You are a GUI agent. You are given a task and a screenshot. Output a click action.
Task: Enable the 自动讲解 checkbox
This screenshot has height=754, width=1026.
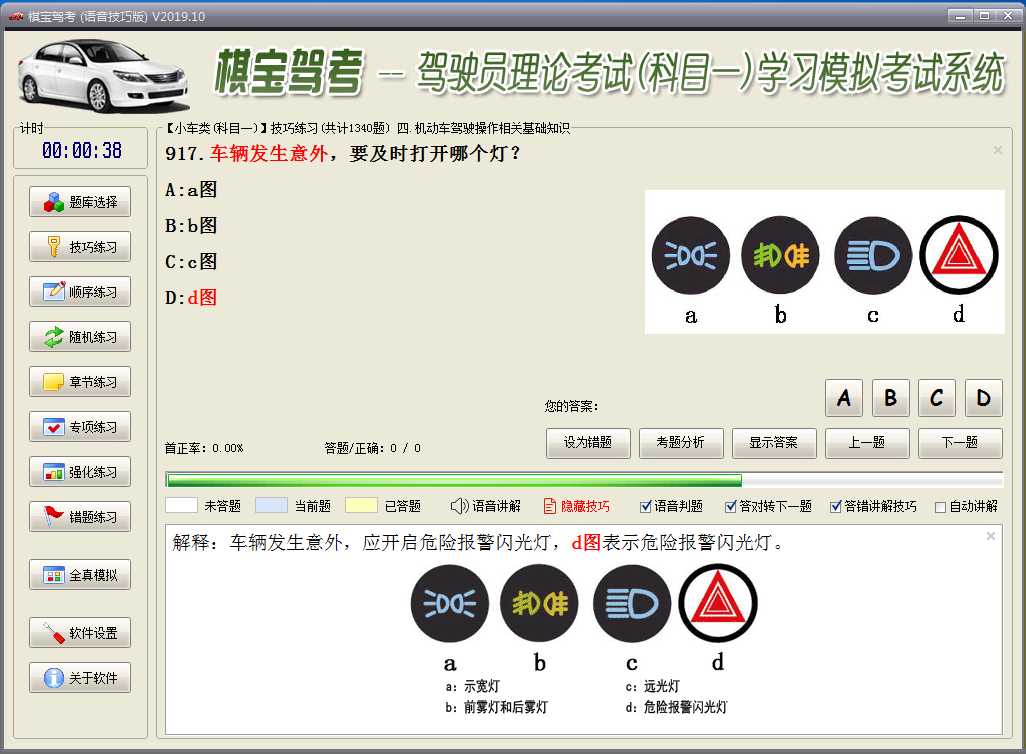tap(940, 507)
